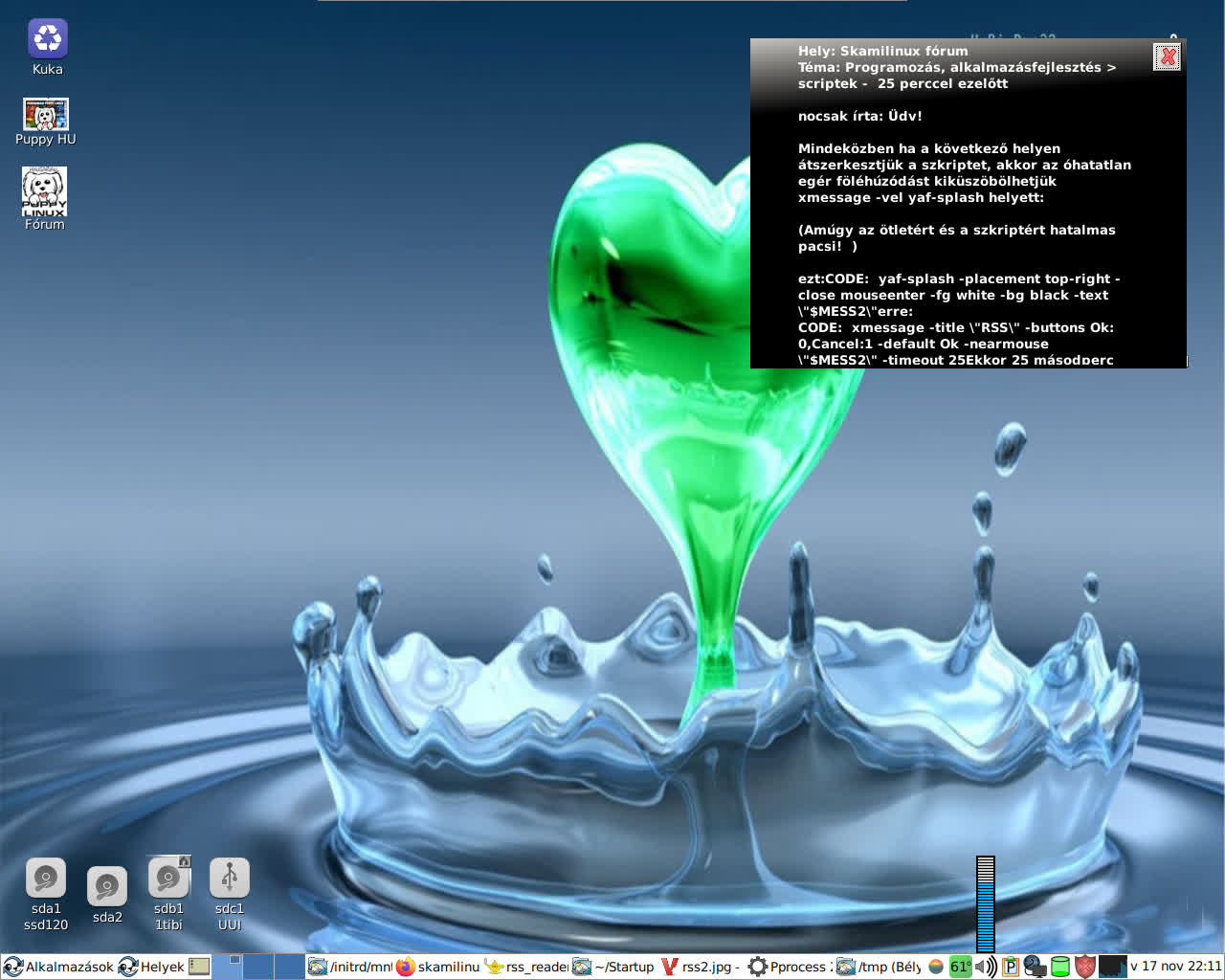The width and height of the screenshot is (1225, 980).
Task: Activate the Pprocess taskbar window
Action: point(791,967)
